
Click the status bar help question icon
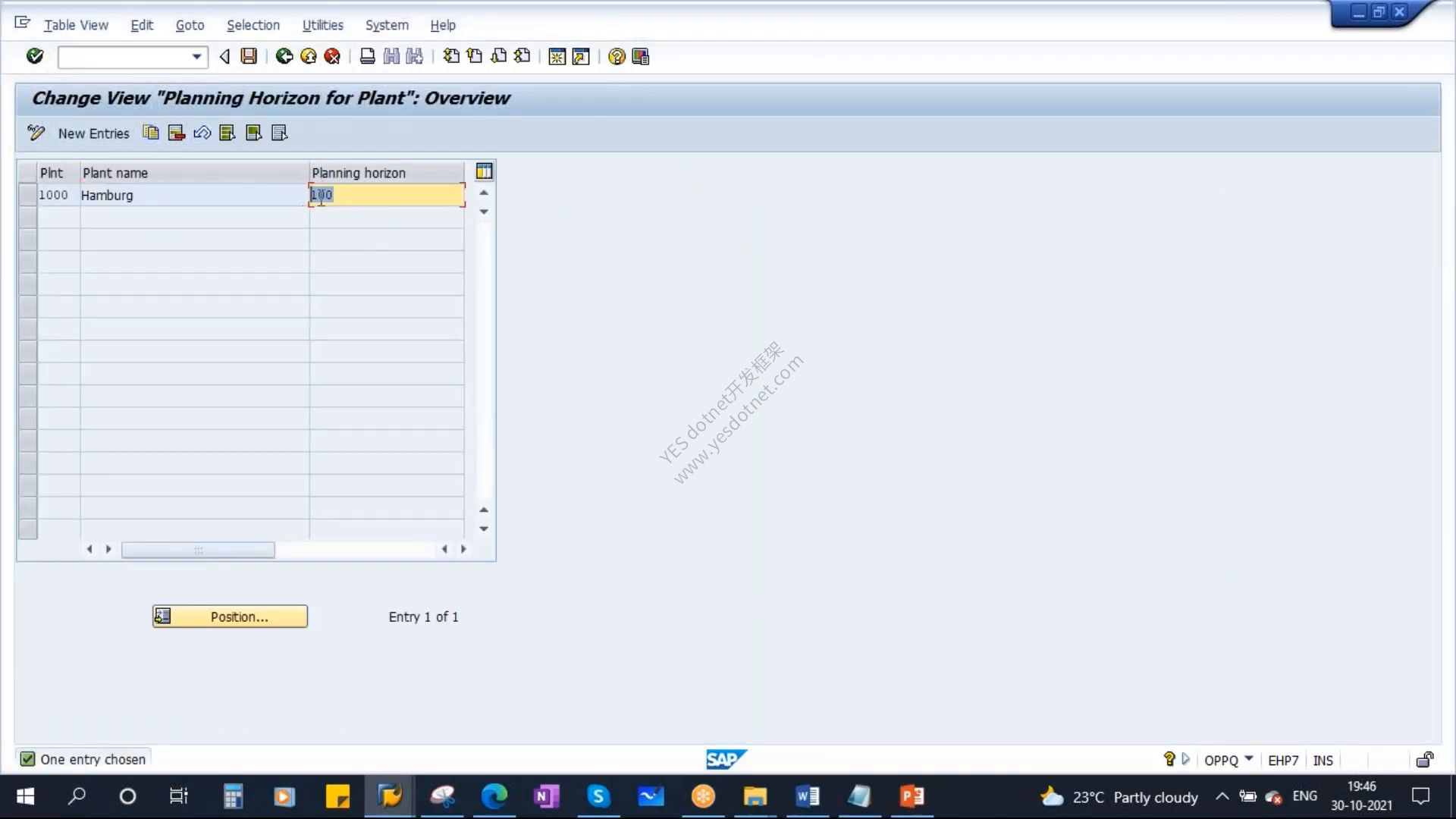[1169, 759]
